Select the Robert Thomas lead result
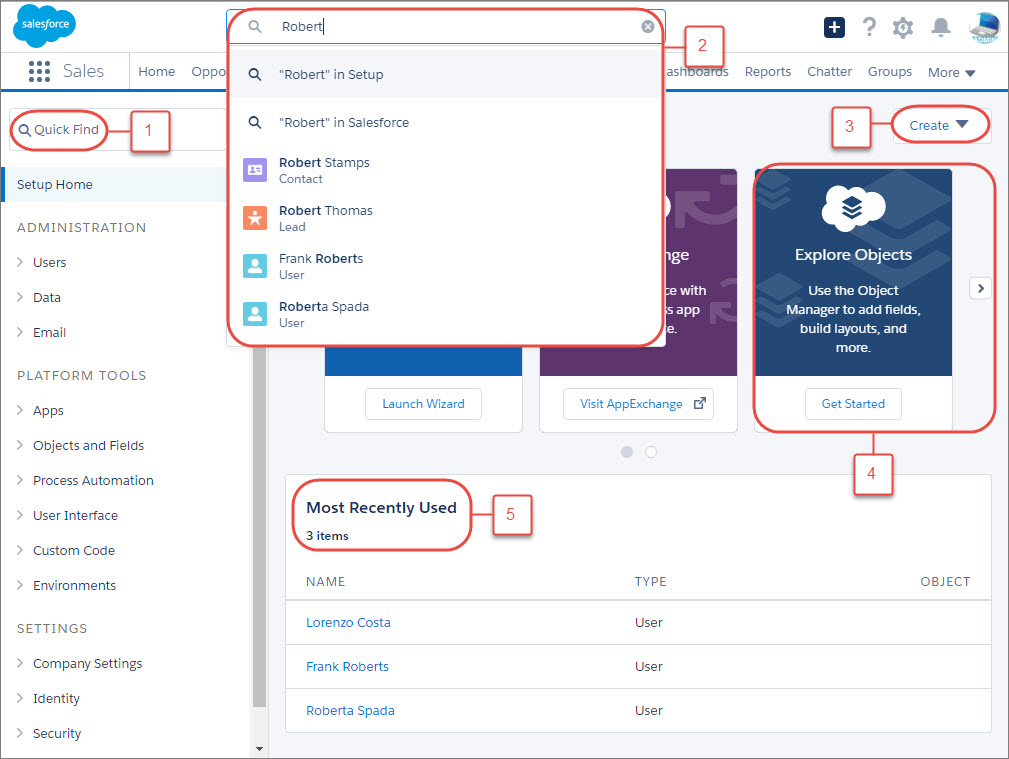 445,218
